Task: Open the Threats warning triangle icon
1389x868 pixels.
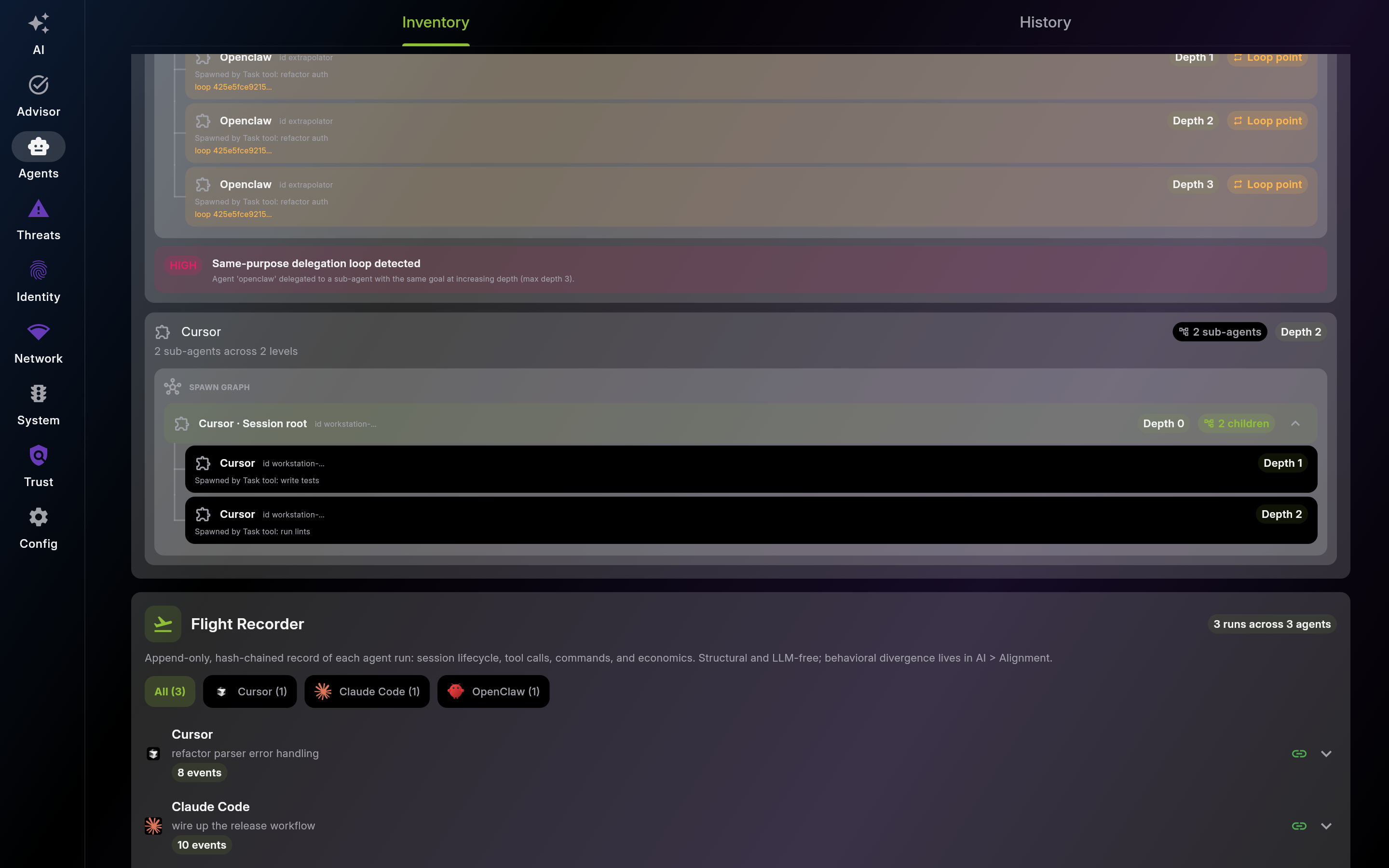Action: coord(39,208)
